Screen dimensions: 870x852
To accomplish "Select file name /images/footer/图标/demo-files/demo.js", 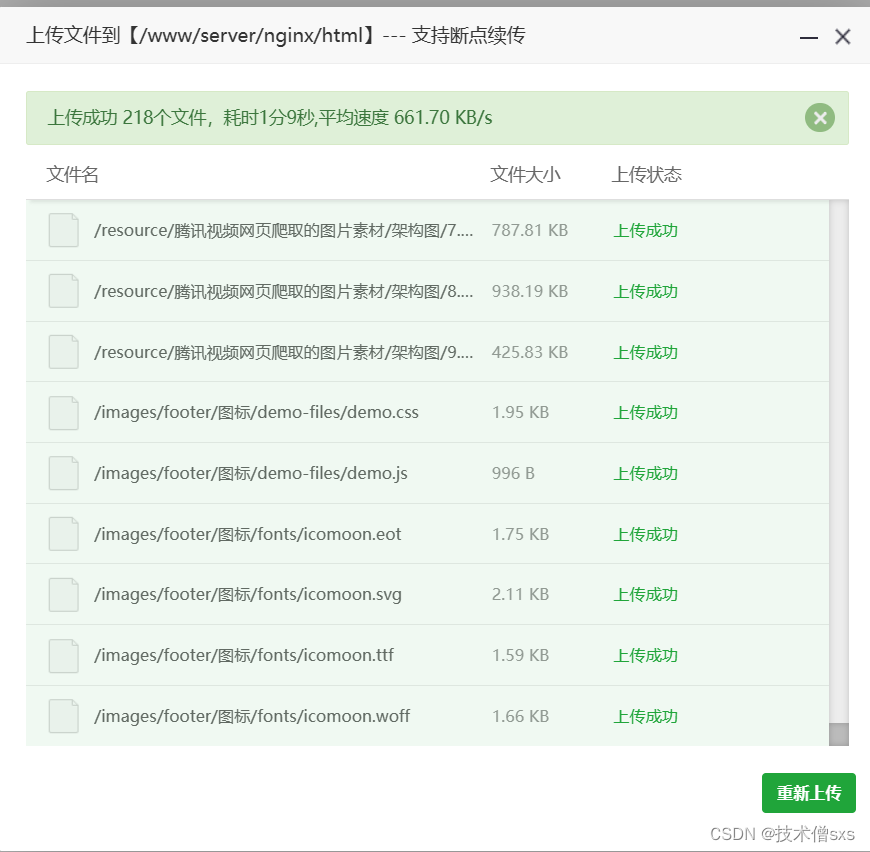I will pos(251,473).
